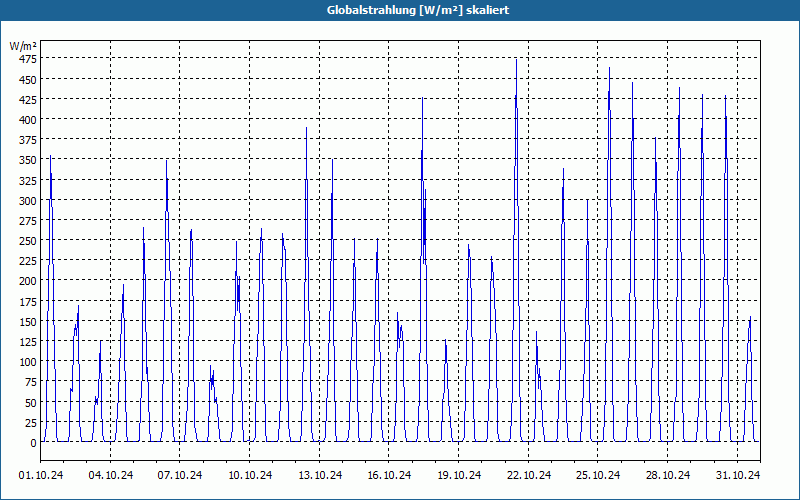Click the 350 y-axis value
800x500 pixels.
click(x=28, y=160)
